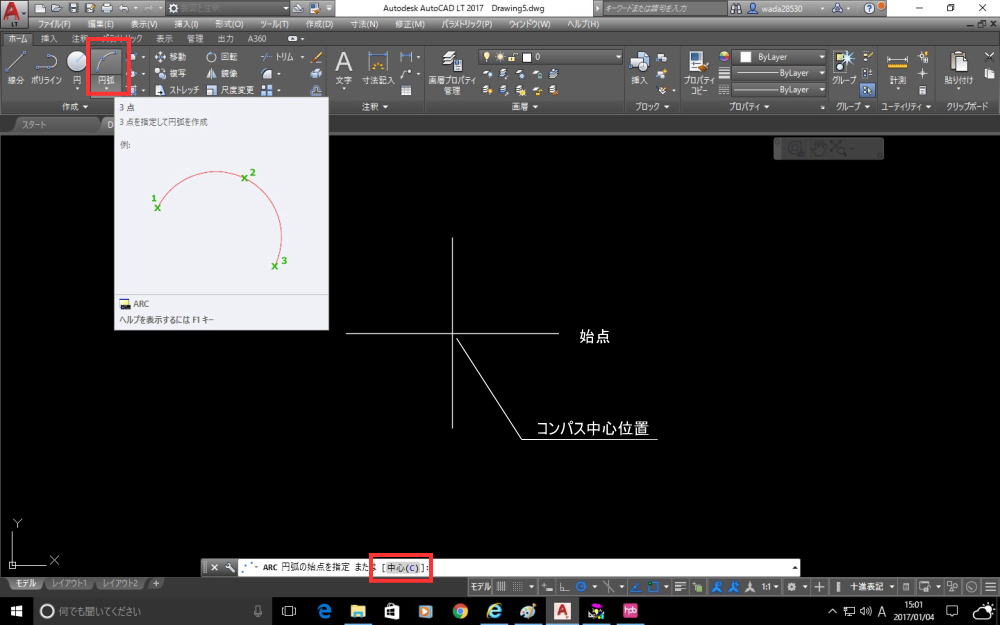This screenshot has width=1000, height=625.
Task: Open the 寸法(N) menu
Action: (364, 24)
